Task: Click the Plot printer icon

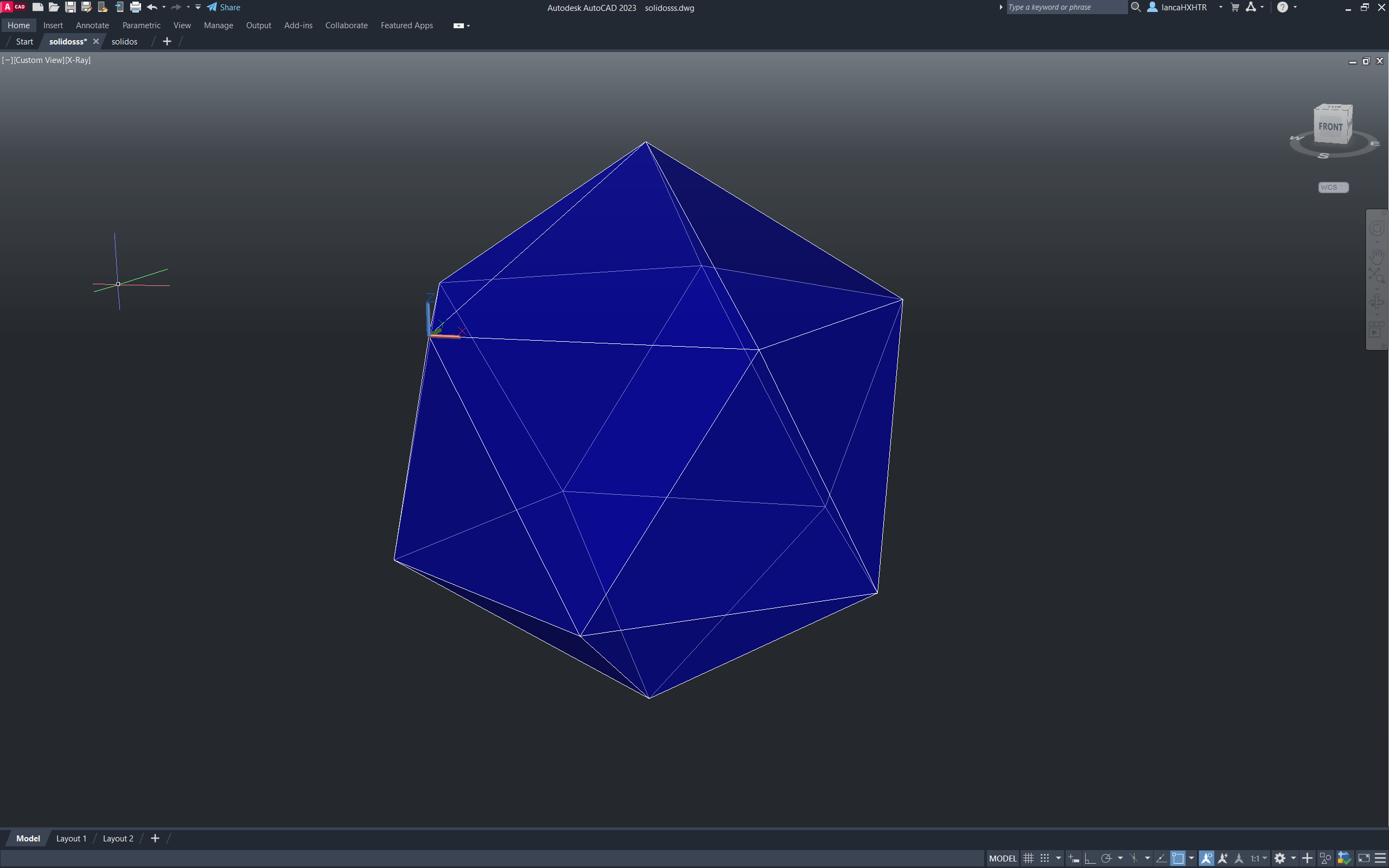Action: pyautogui.click(x=136, y=8)
